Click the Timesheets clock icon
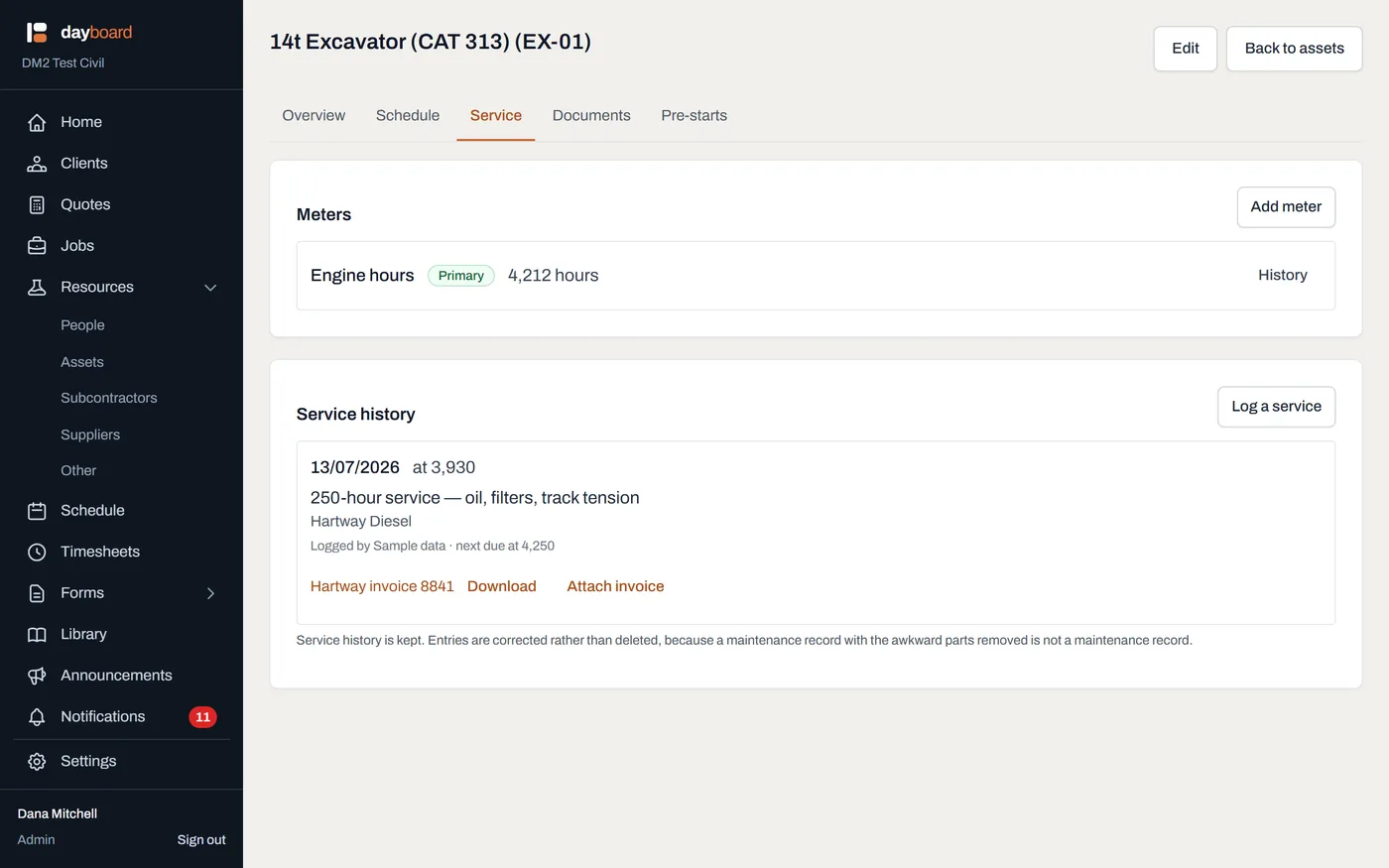The image size is (1389, 868). [x=37, y=553]
